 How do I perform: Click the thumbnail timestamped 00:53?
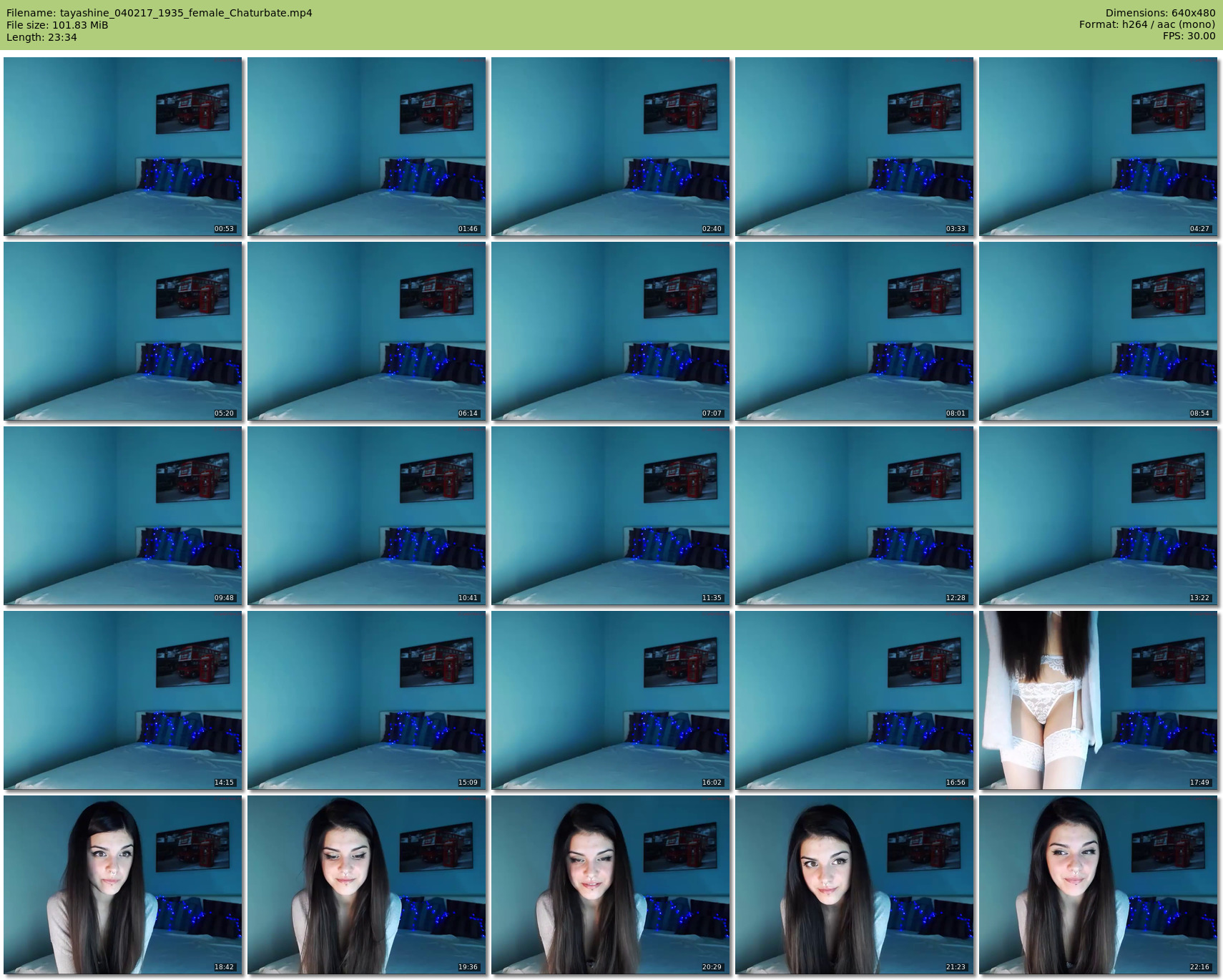[x=122, y=147]
